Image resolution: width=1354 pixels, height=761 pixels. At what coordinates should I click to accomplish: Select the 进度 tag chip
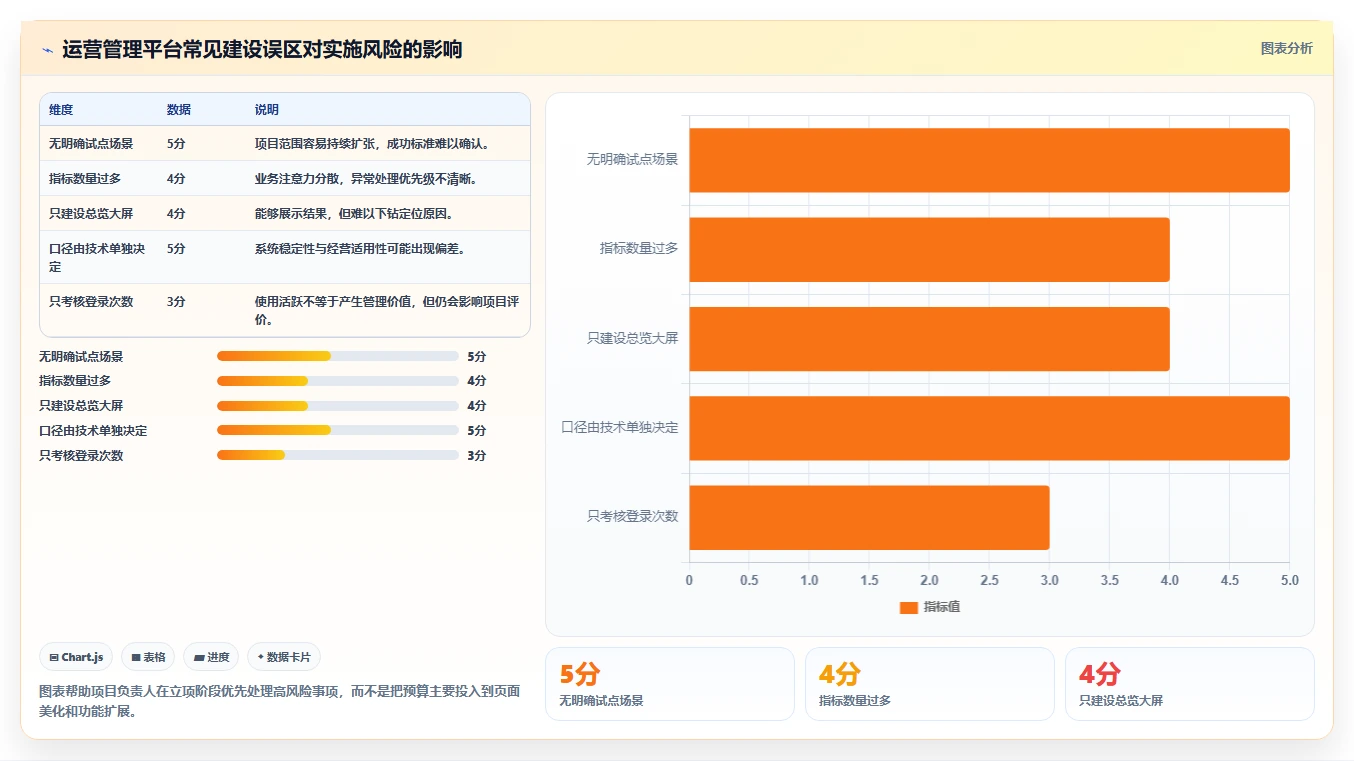(211, 657)
